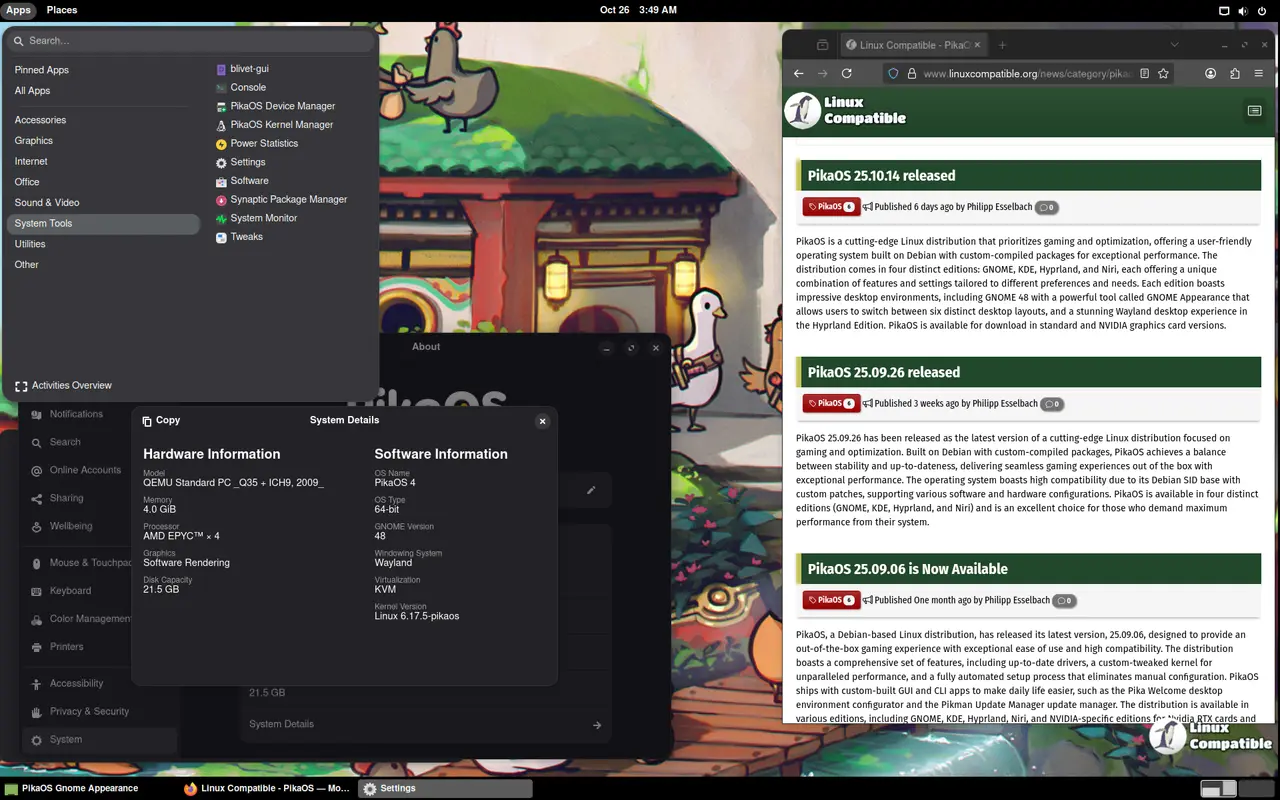The image size is (1280, 800).
Task: Open the Firefox account profile icon
Action: (x=1210, y=73)
